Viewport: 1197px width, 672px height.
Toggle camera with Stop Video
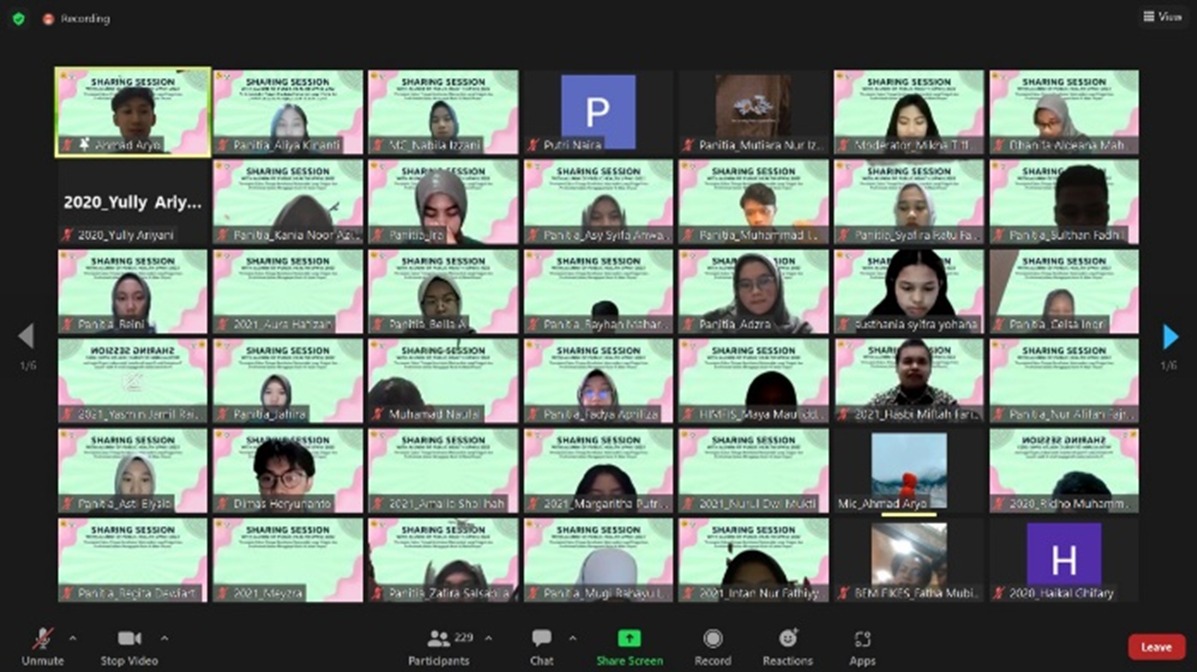pyautogui.click(x=129, y=647)
